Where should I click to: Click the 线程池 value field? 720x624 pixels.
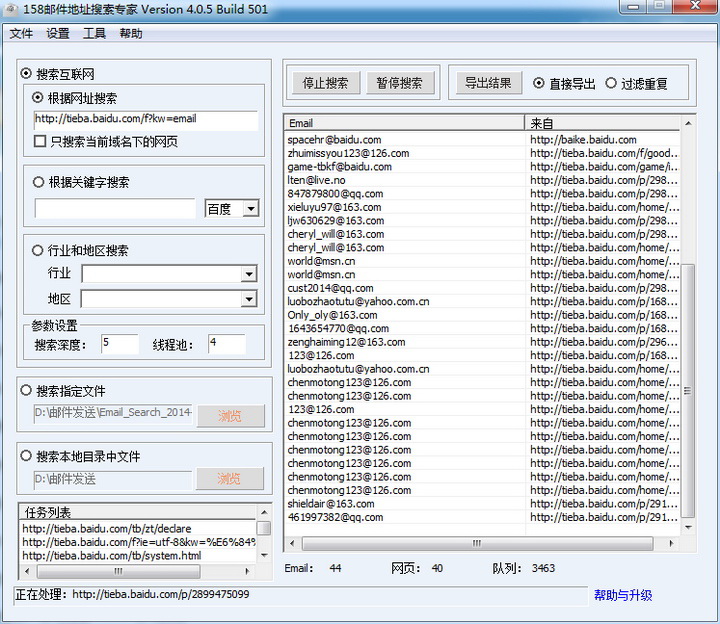[x=227, y=343]
